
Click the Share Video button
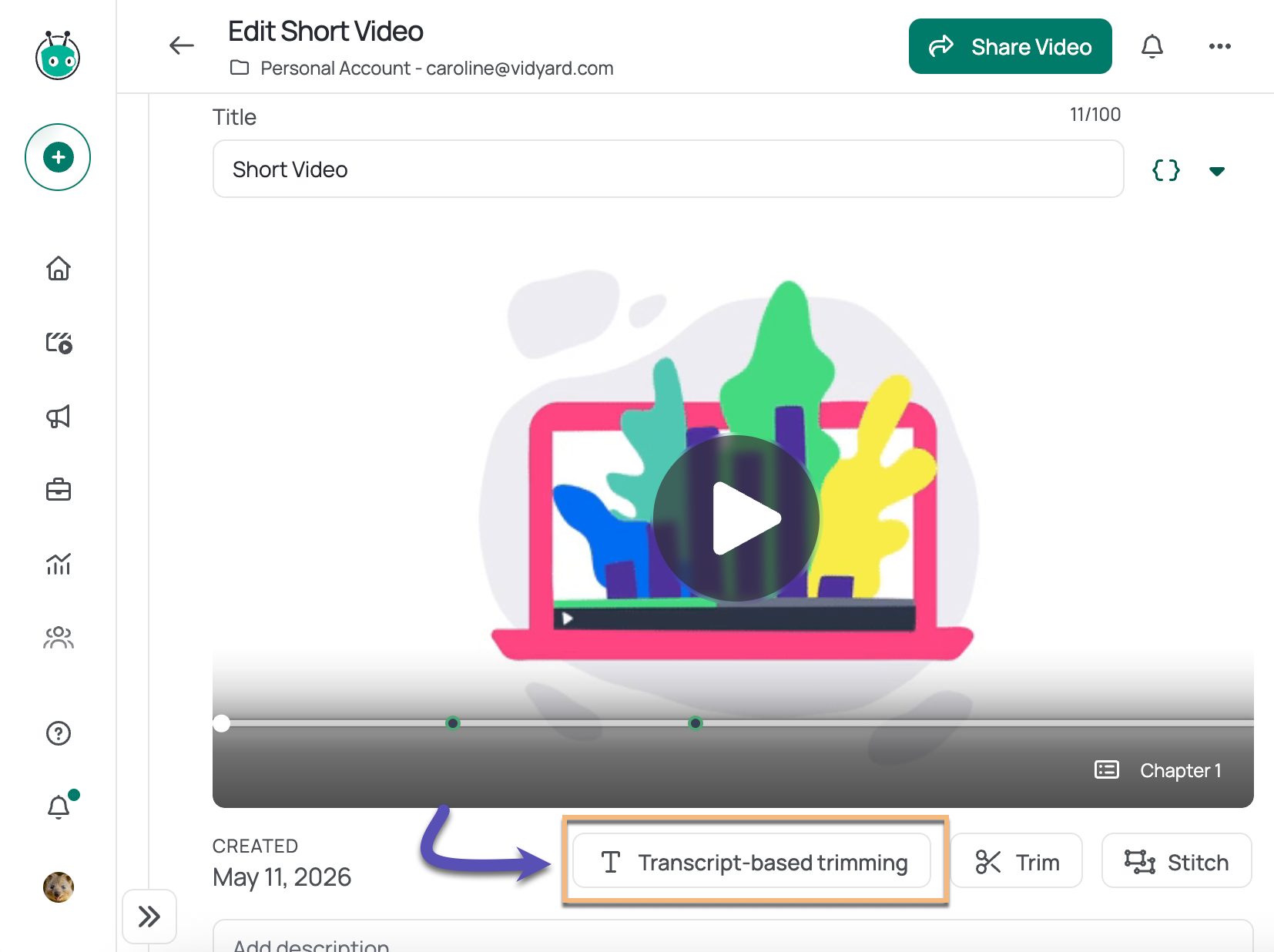pyautogui.click(x=1010, y=46)
